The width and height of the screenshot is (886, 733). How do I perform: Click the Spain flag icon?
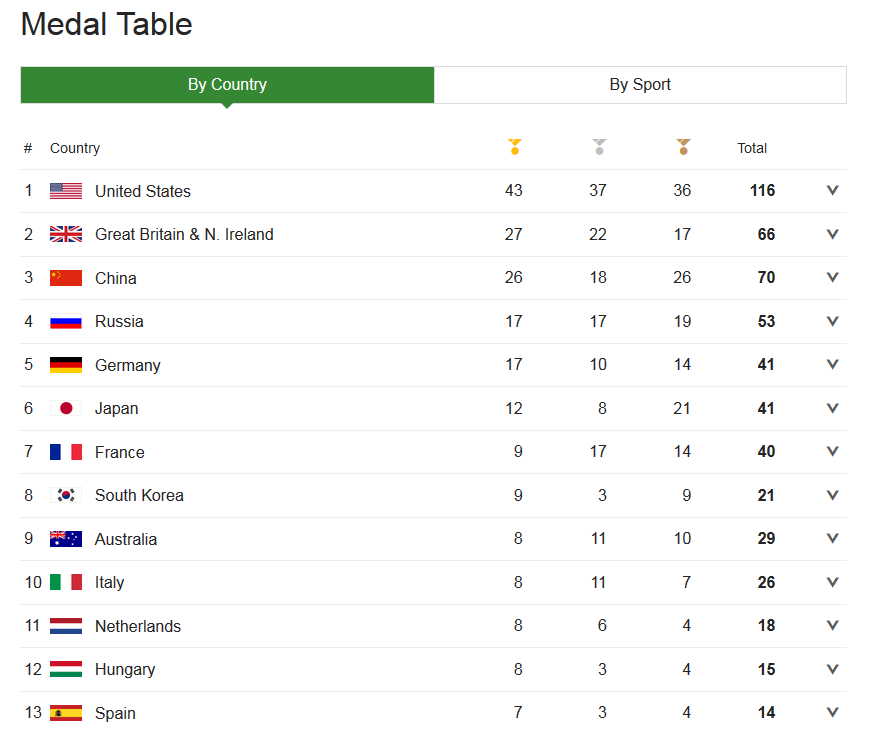pyautogui.click(x=64, y=712)
